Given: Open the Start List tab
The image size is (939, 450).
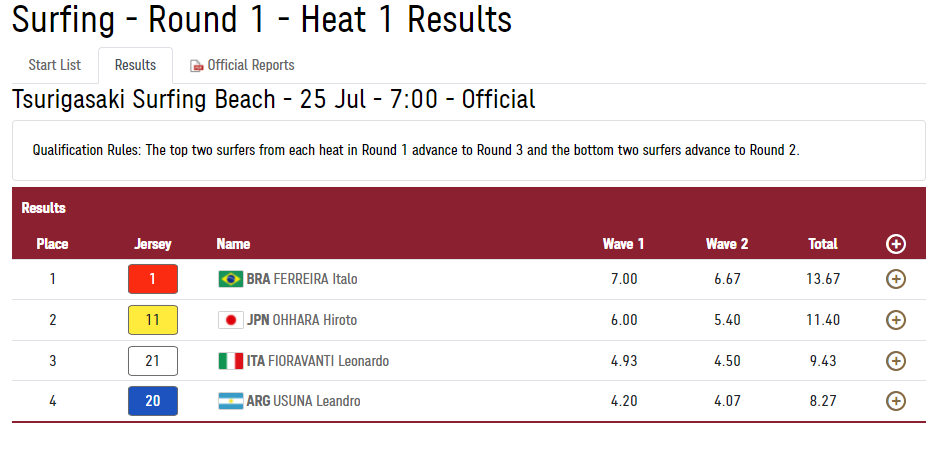Looking at the screenshot, I should click(x=54, y=65).
